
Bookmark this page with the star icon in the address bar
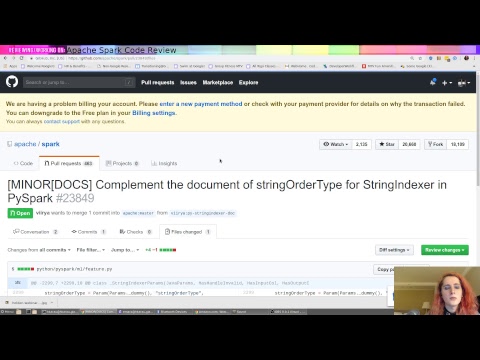coord(420,58)
